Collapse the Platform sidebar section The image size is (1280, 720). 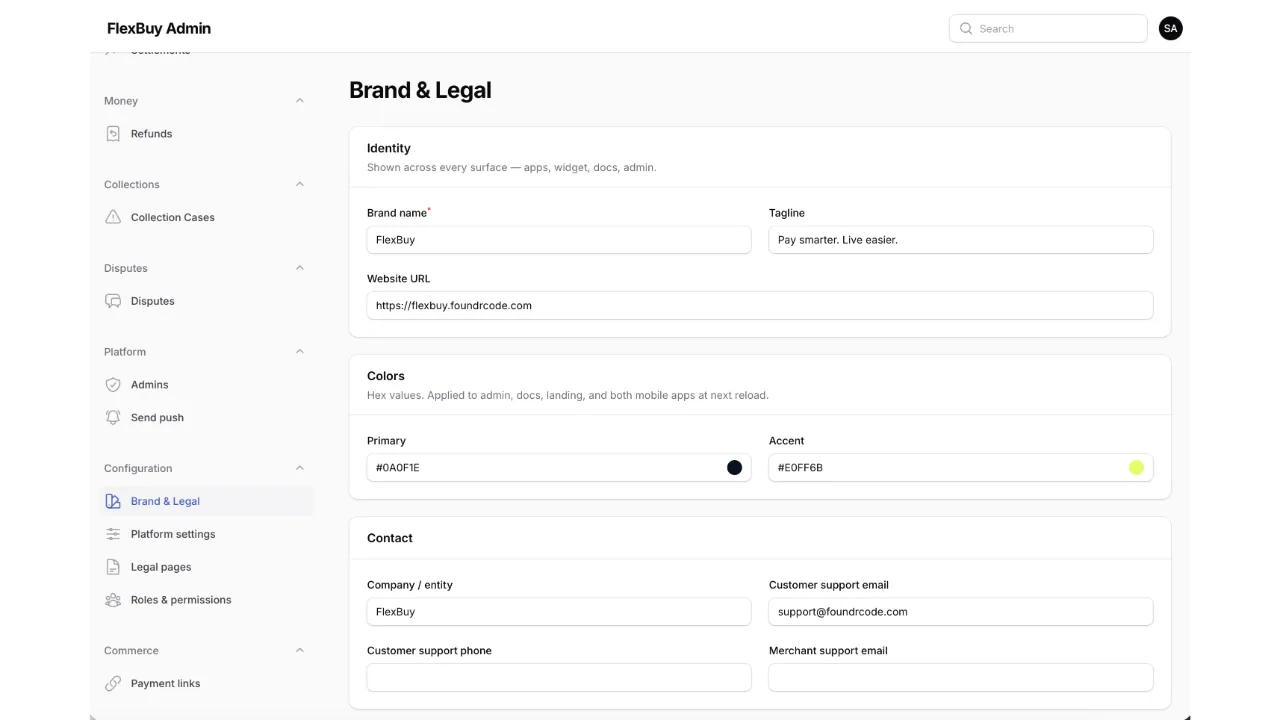[299, 352]
